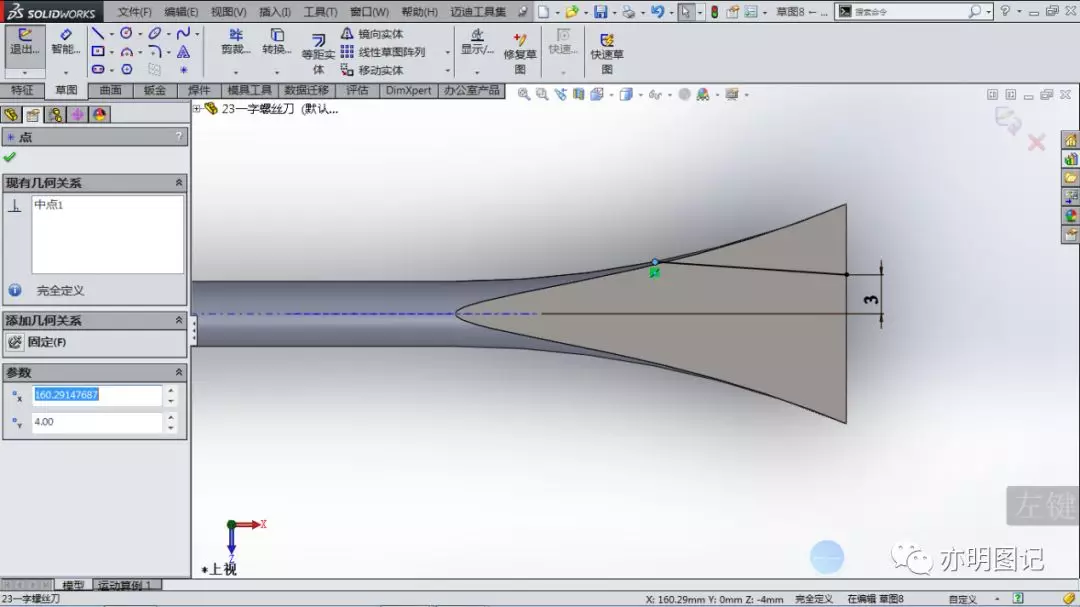This screenshot has width=1080, height=607.
Task: Select the Point sketch tool
Action: click(x=183, y=70)
